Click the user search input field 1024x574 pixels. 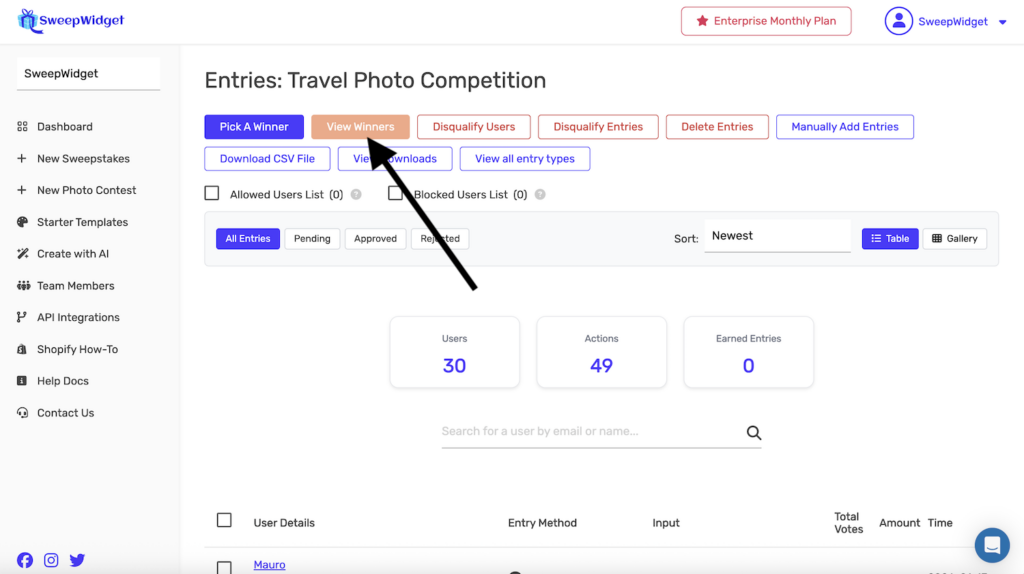click(x=590, y=432)
